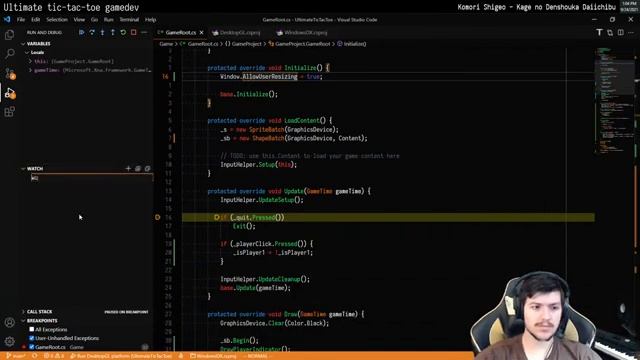Viewport: 640px width, 360px height.
Task: Add a new watch expression with plus icon
Action: (x=128, y=168)
